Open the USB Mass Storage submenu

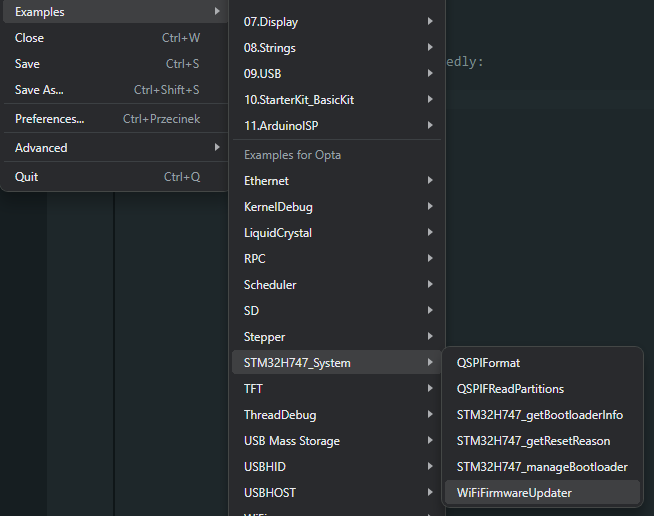[x=337, y=441]
